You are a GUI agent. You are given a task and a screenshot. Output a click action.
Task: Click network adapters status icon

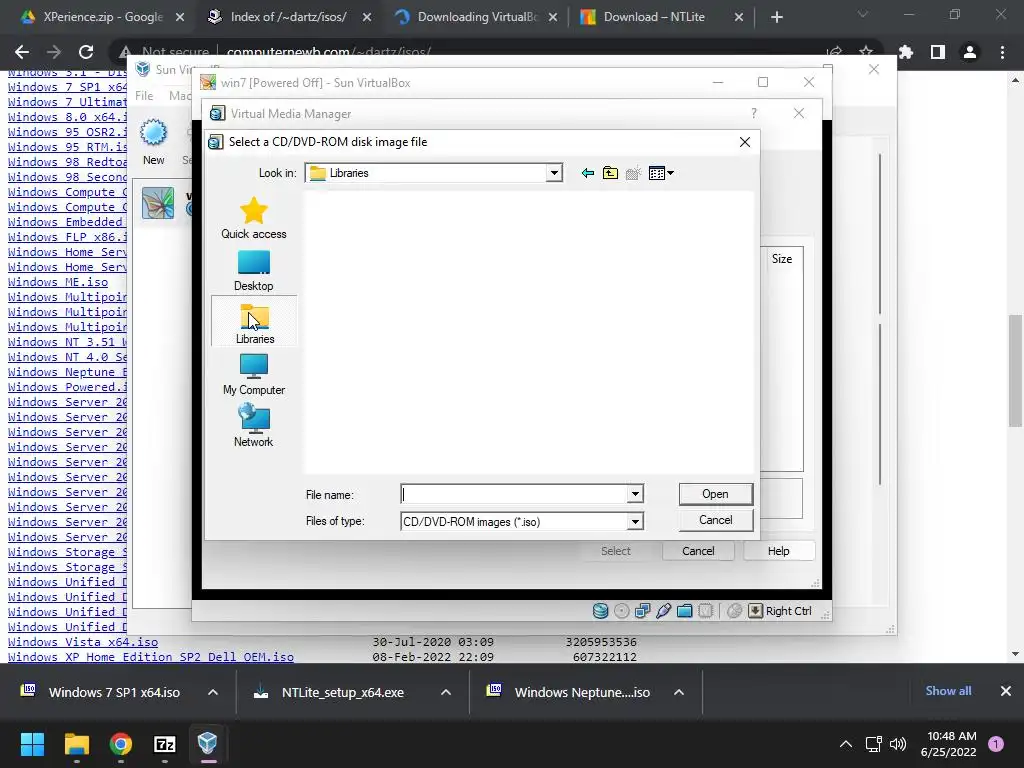click(x=643, y=611)
